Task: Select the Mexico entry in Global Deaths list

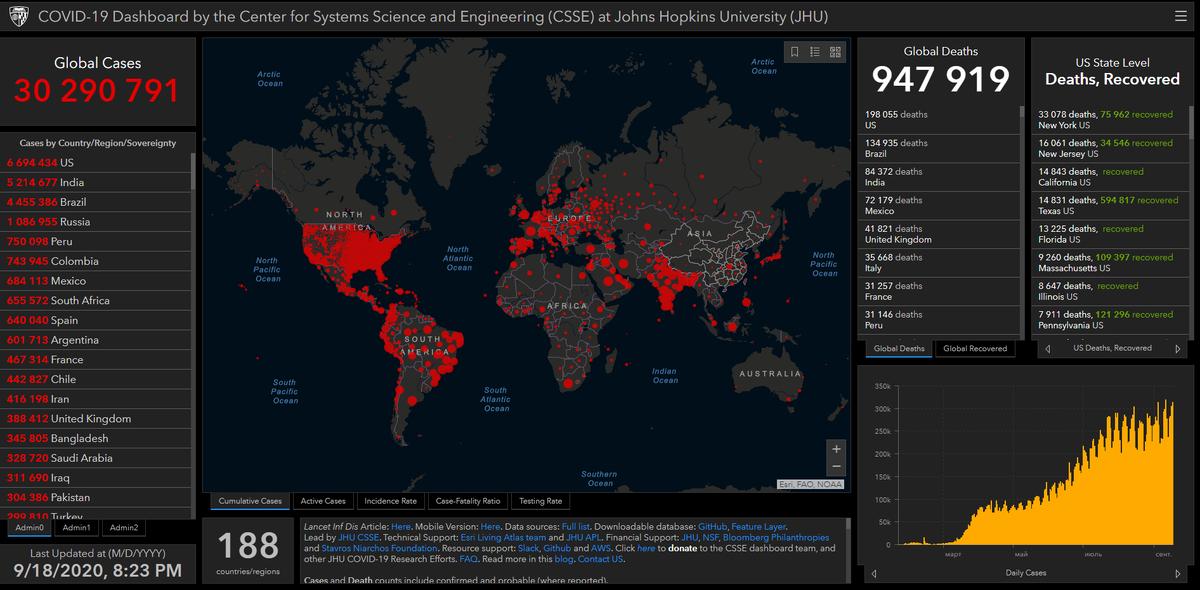Action: [939, 206]
